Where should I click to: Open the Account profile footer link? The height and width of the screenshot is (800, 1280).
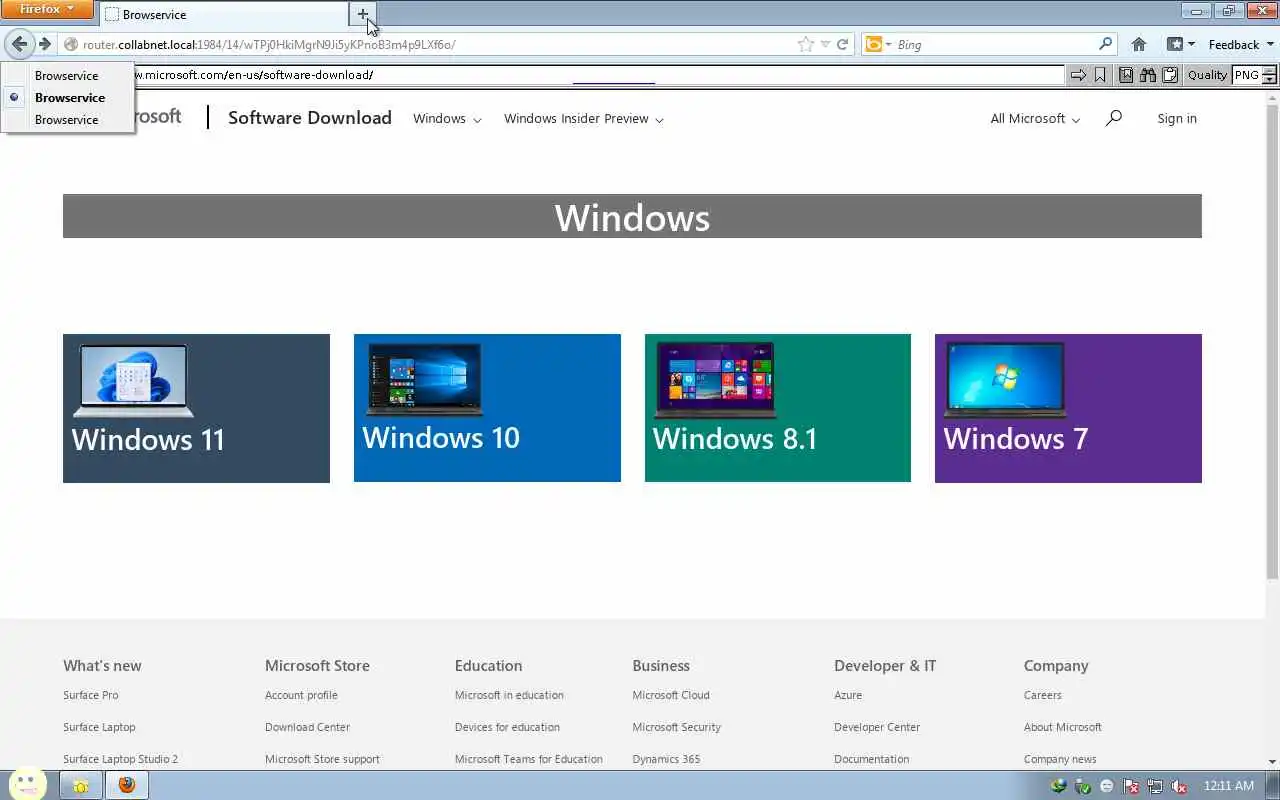pos(301,695)
